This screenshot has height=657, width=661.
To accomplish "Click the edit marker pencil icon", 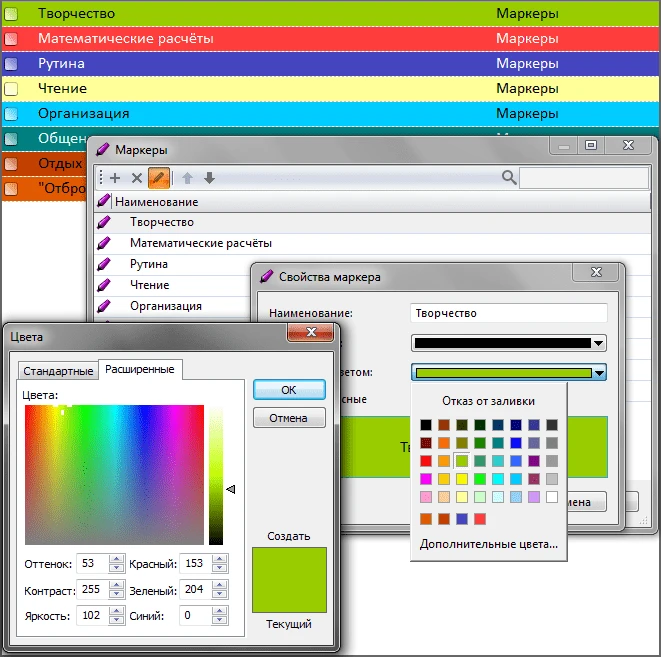I will 158,178.
